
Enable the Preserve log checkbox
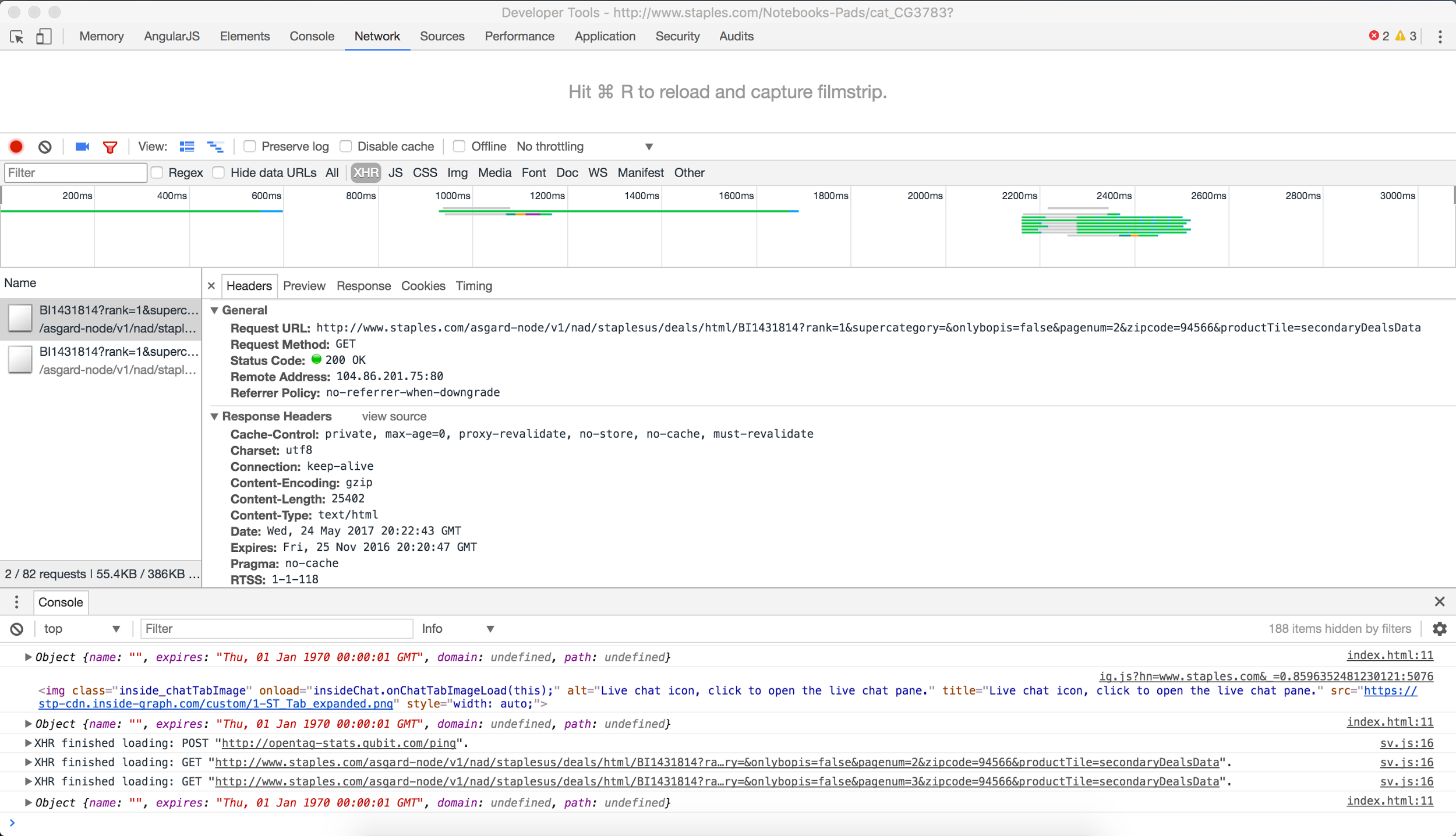click(x=250, y=146)
